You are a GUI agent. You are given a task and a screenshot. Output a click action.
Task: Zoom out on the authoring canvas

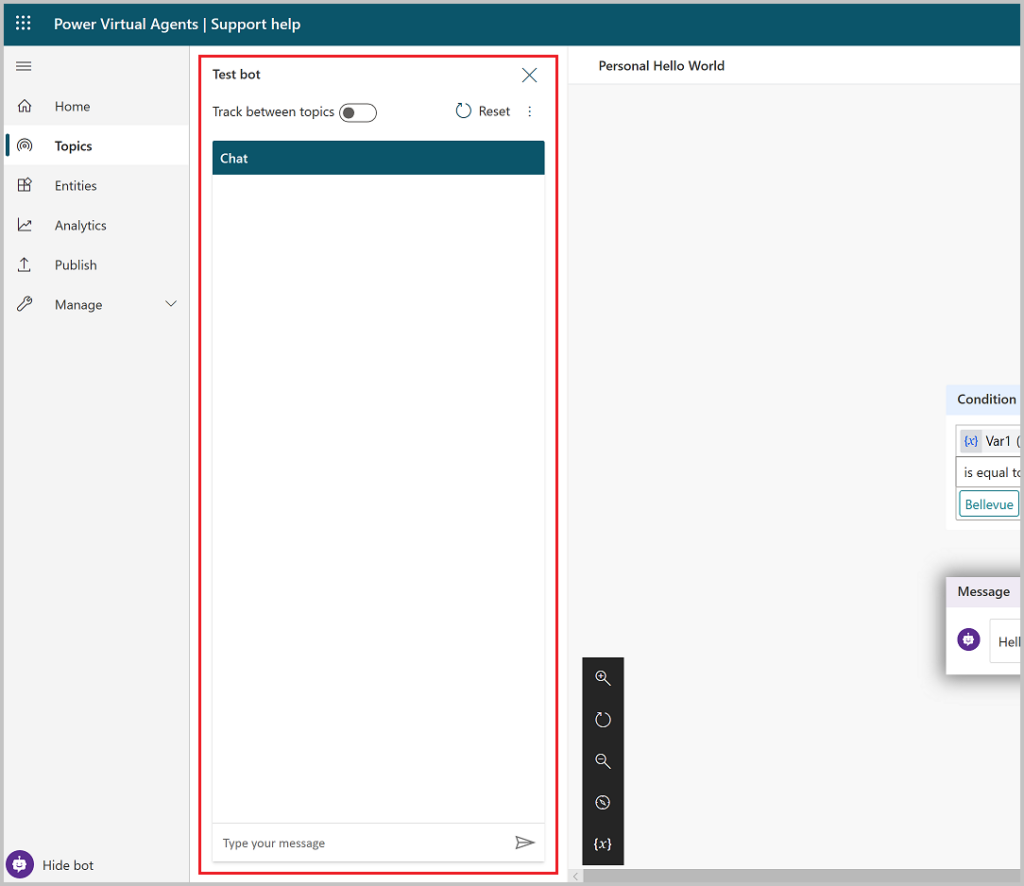tap(603, 760)
